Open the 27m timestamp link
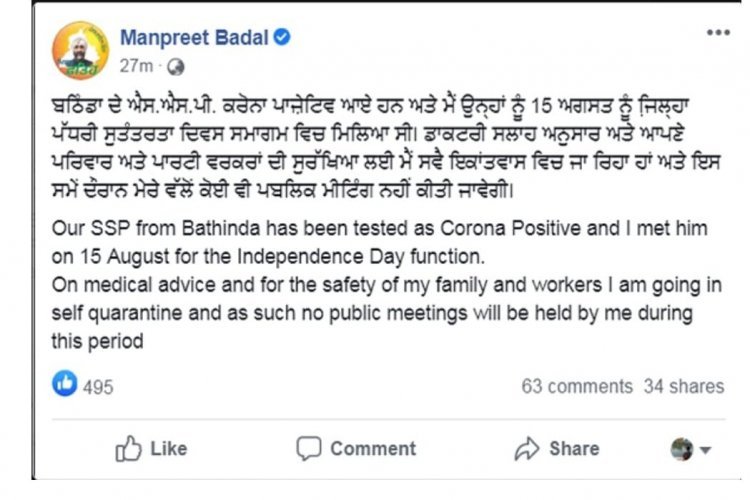 point(135,66)
